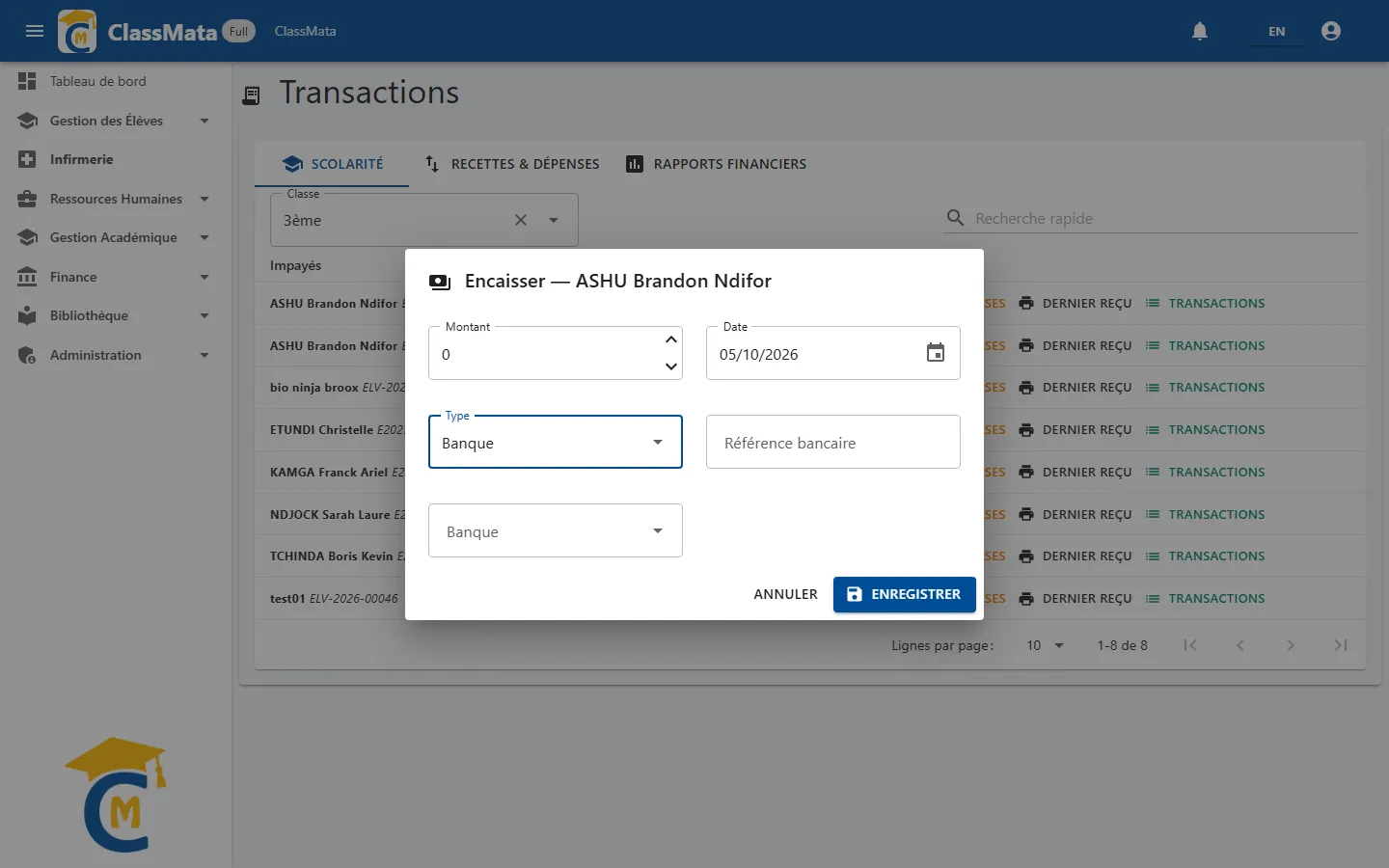Click the ClassMata logo in header
Image resolution: width=1389 pixels, height=868 pixels.
77,31
